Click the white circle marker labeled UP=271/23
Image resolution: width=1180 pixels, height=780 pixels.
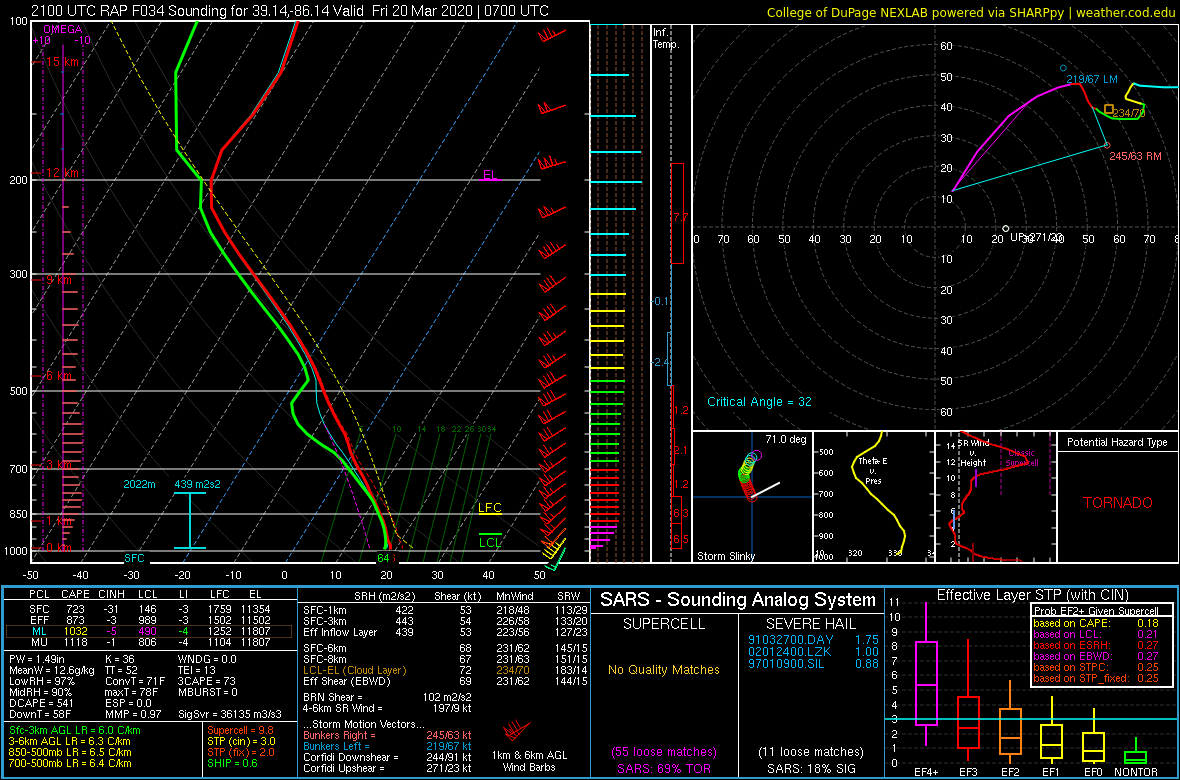(x=1005, y=228)
